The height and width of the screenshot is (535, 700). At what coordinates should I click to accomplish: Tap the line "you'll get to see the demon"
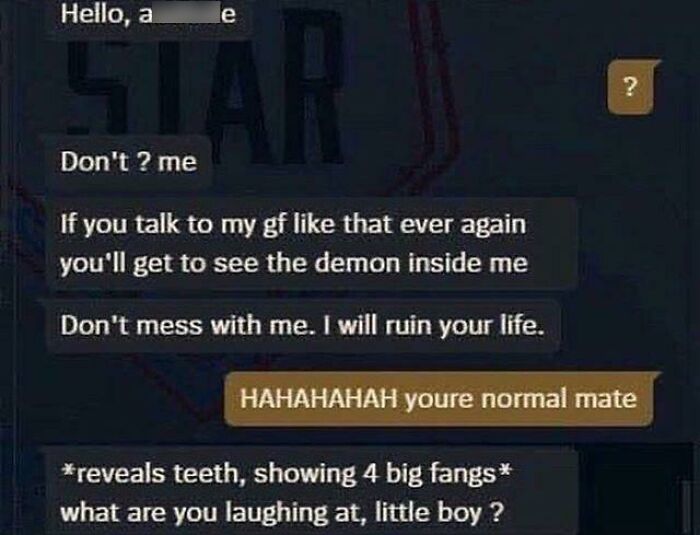(x=230, y=263)
